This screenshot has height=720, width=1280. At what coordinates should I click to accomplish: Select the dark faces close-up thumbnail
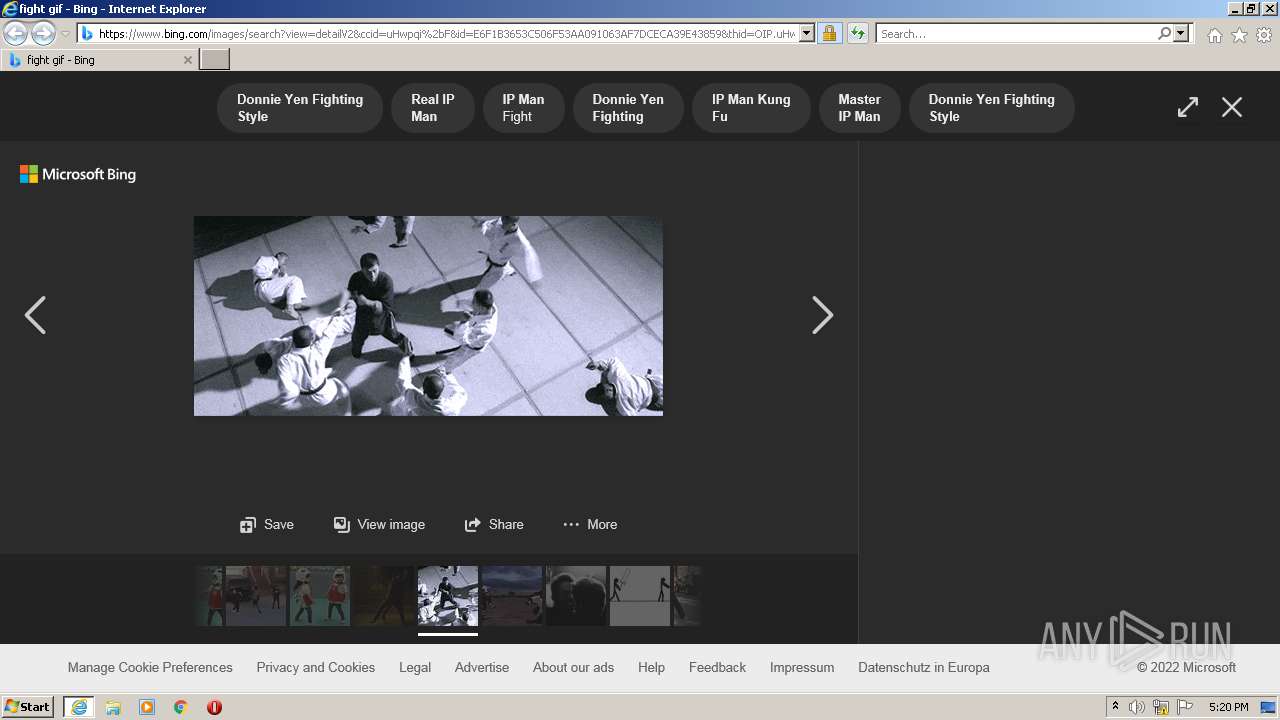point(576,596)
